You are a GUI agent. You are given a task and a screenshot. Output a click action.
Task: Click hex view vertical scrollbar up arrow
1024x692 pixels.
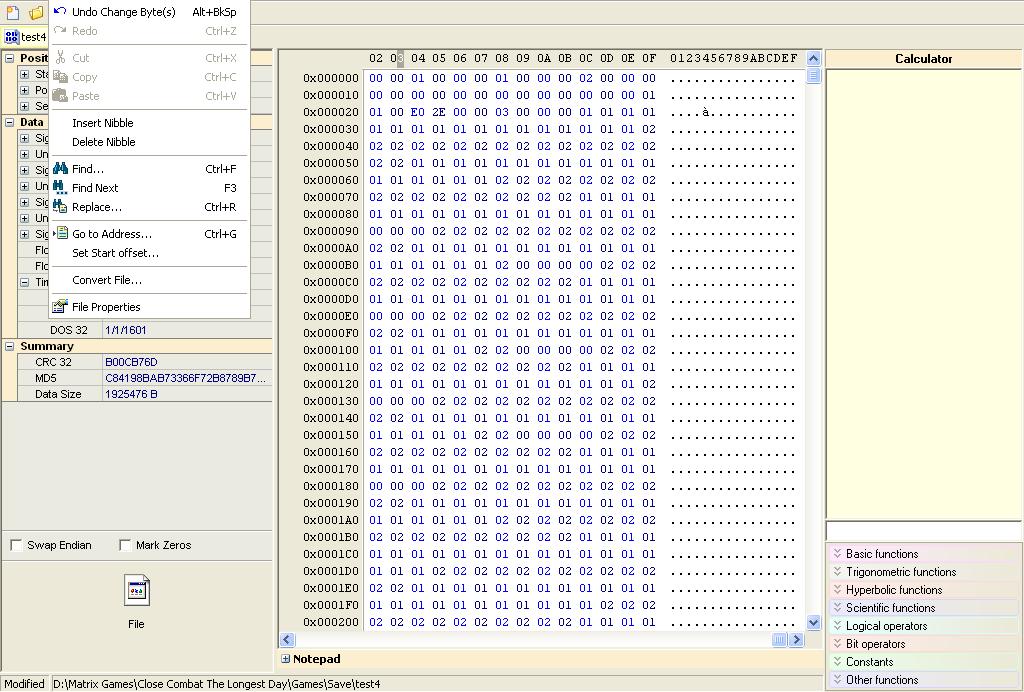point(813,58)
